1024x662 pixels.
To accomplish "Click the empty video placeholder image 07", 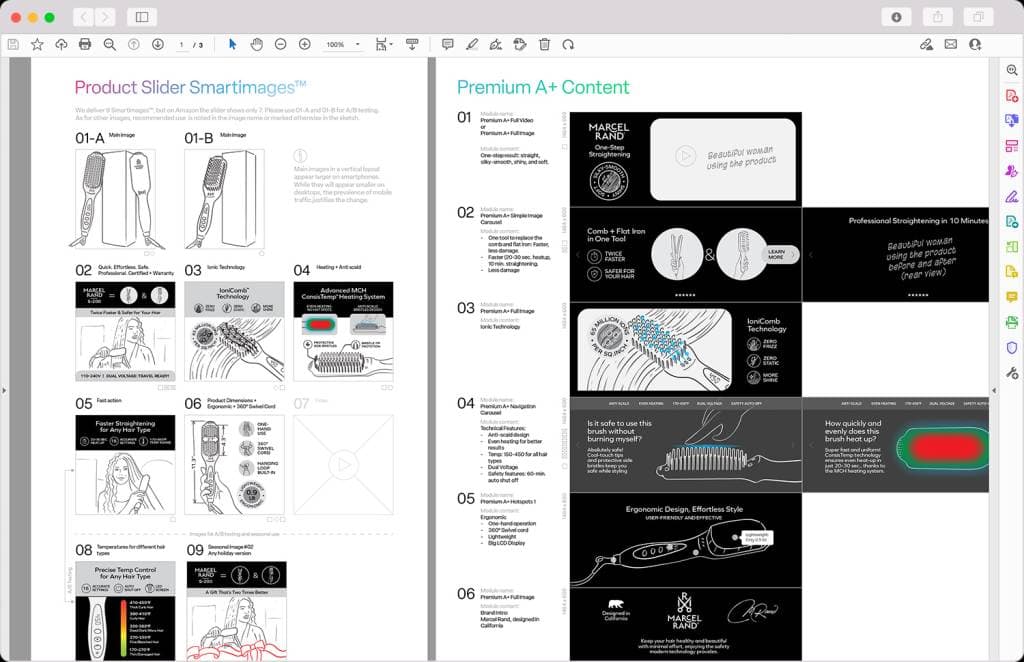I will (344, 465).
